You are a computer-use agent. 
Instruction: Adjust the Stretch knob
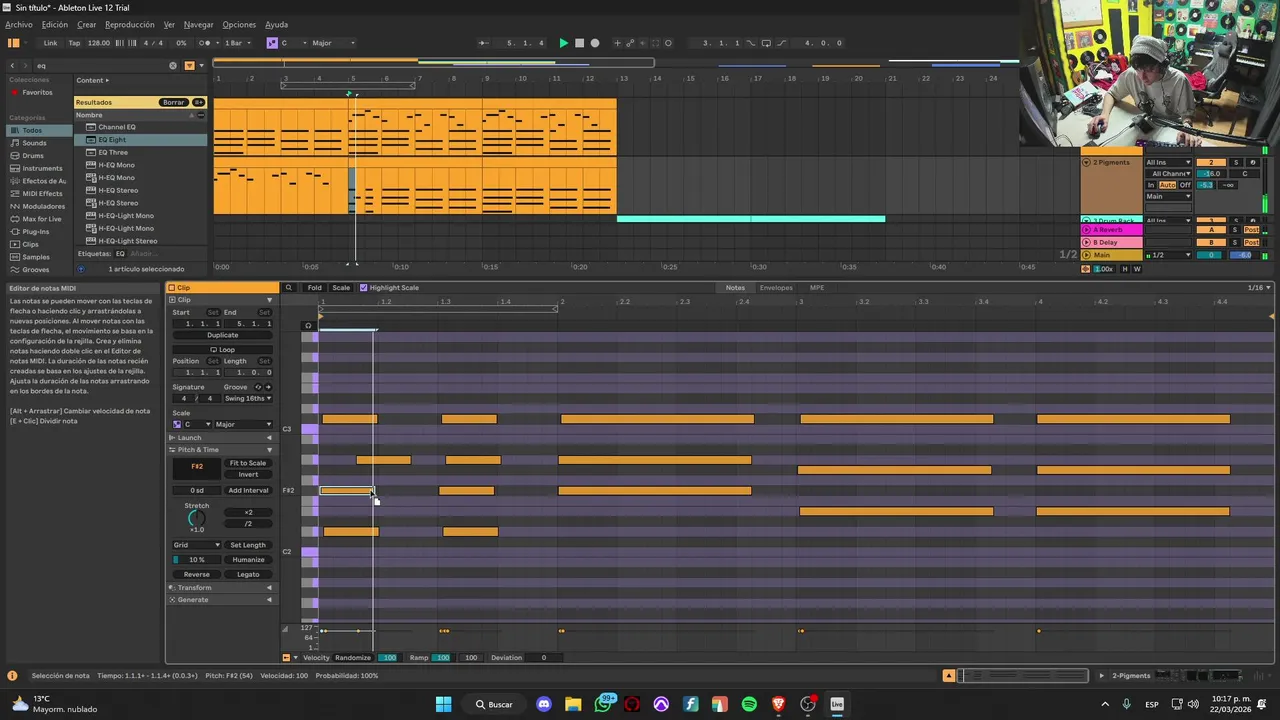pyautogui.click(x=197, y=519)
